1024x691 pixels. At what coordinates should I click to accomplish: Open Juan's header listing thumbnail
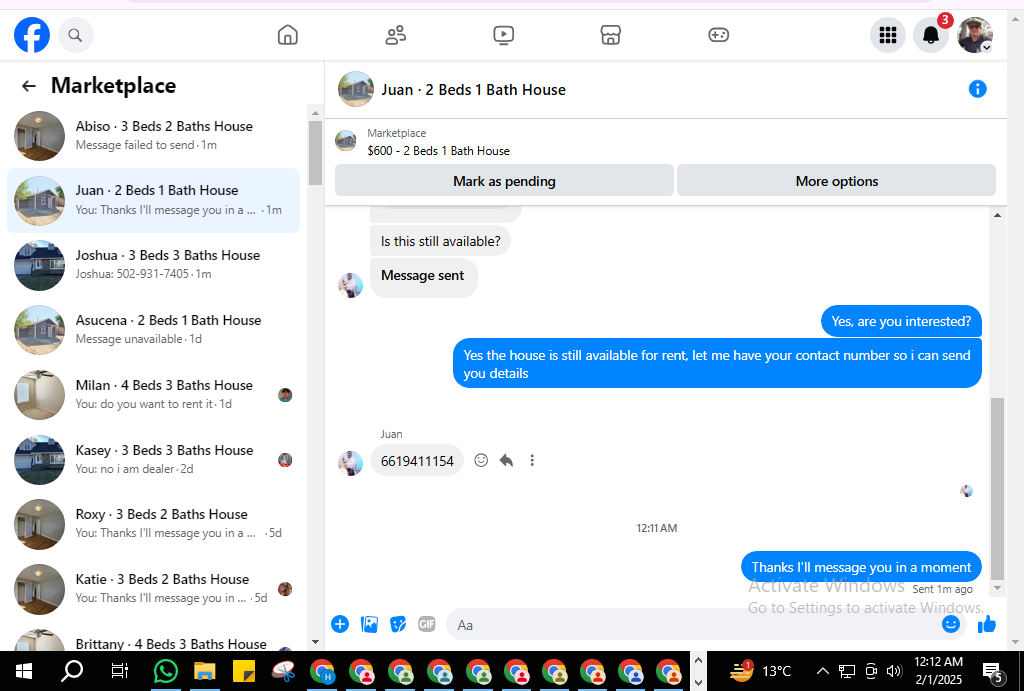356,89
